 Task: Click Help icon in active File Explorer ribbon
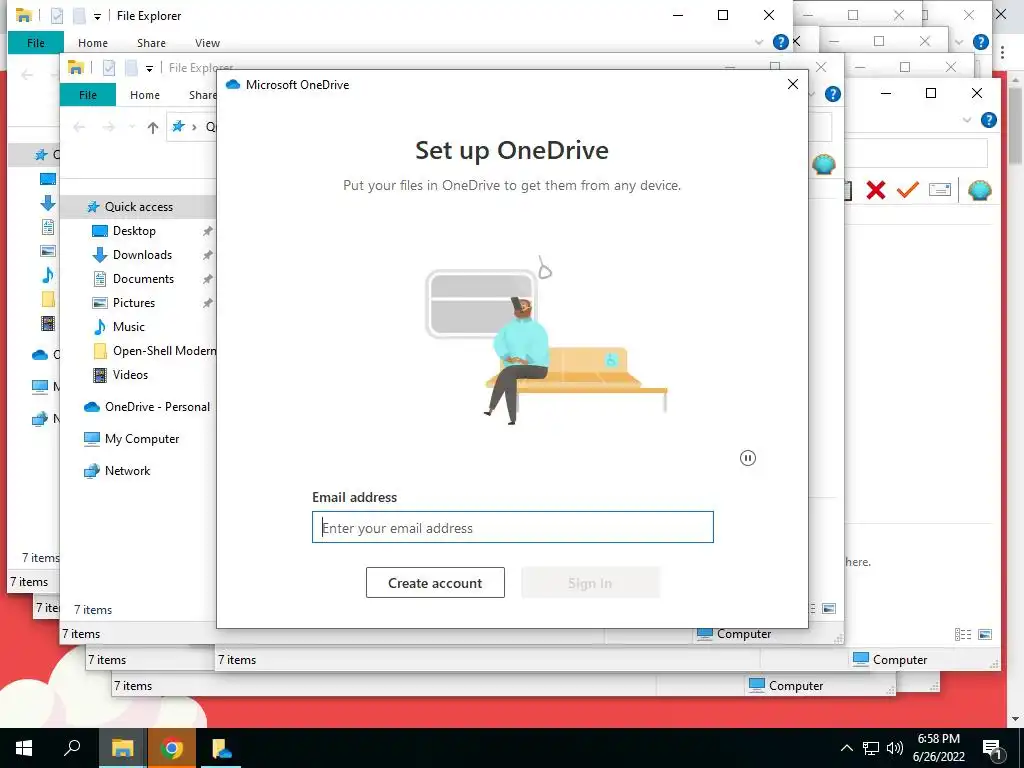pos(780,42)
